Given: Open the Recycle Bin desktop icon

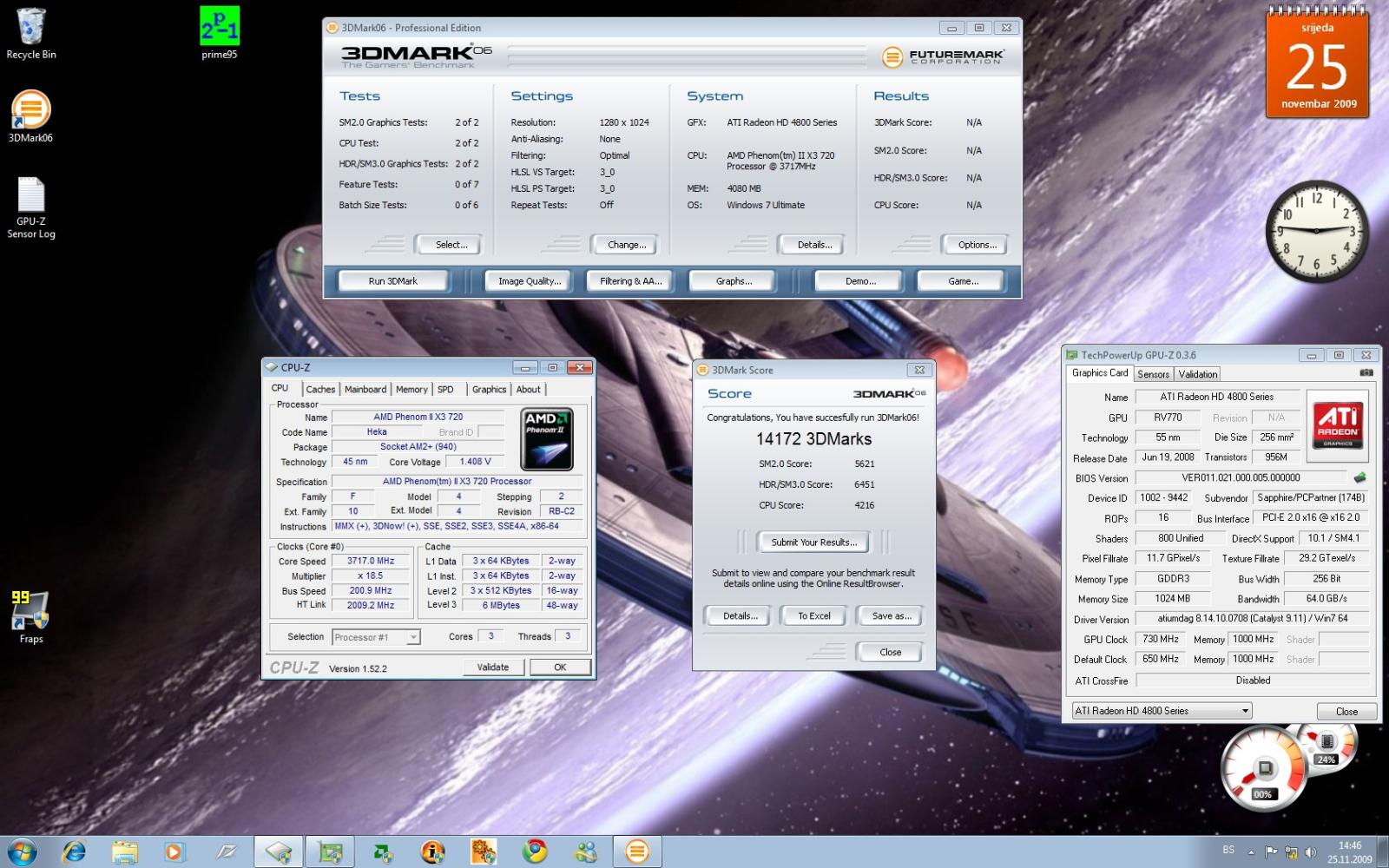Looking at the screenshot, I should (x=30, y=34).
